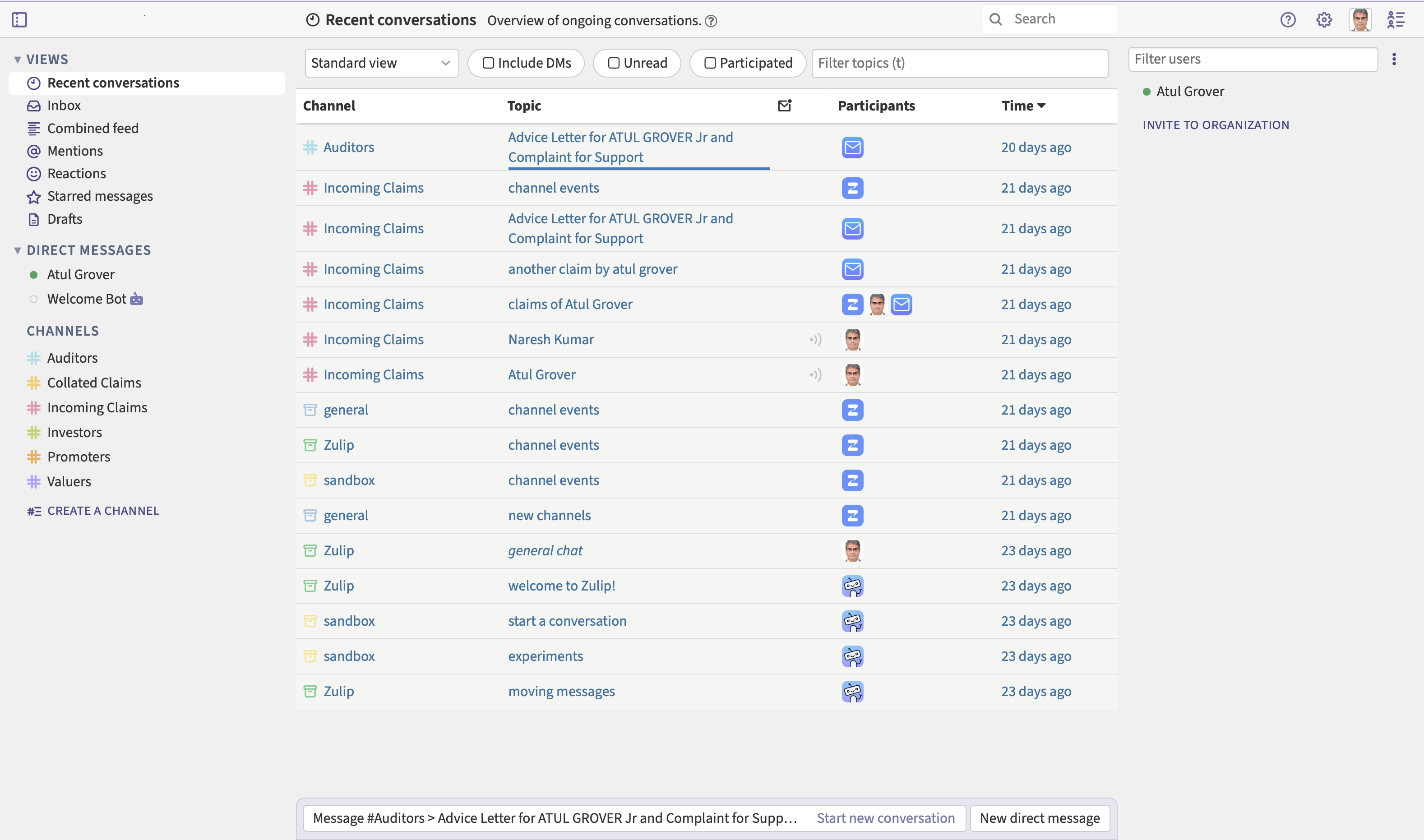Image resolution: width=1424 pixels, height=840 pixels.
Task: Click the compose box Message #Auditors
Action: pos(555,818)
